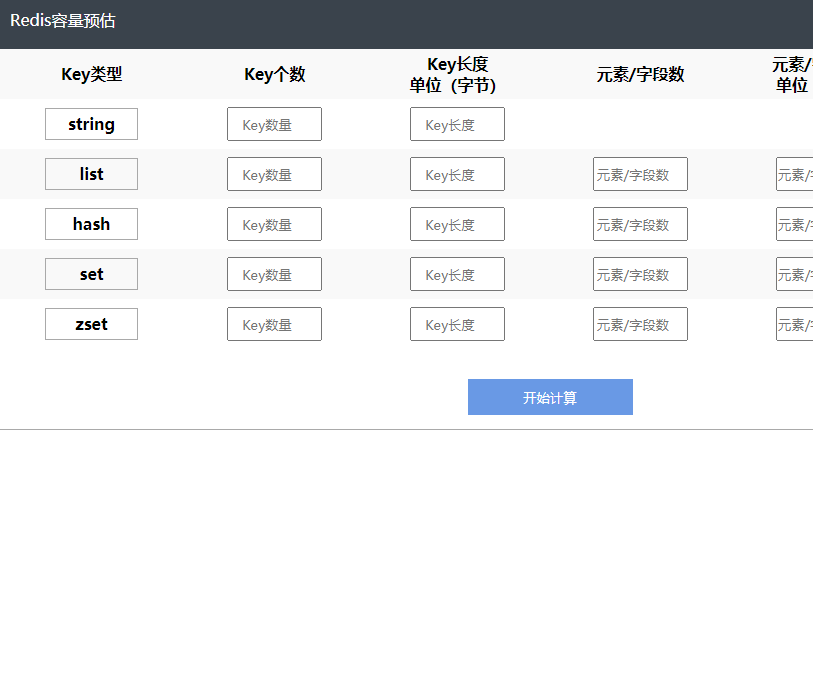The width and height of the screenshot is (813, 690).
Task: Select the hash key type box
Action: pos(91,224)
